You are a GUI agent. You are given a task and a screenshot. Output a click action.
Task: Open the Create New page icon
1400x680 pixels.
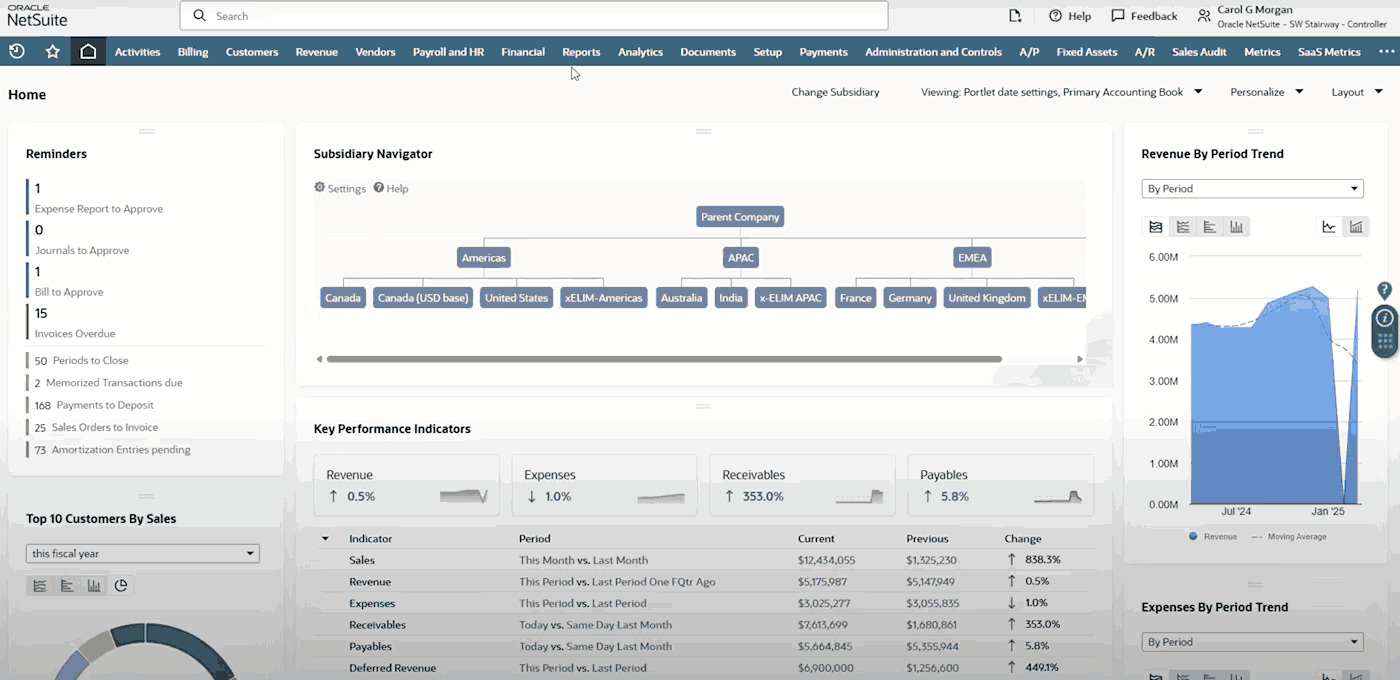click(x=1015, y=16)
